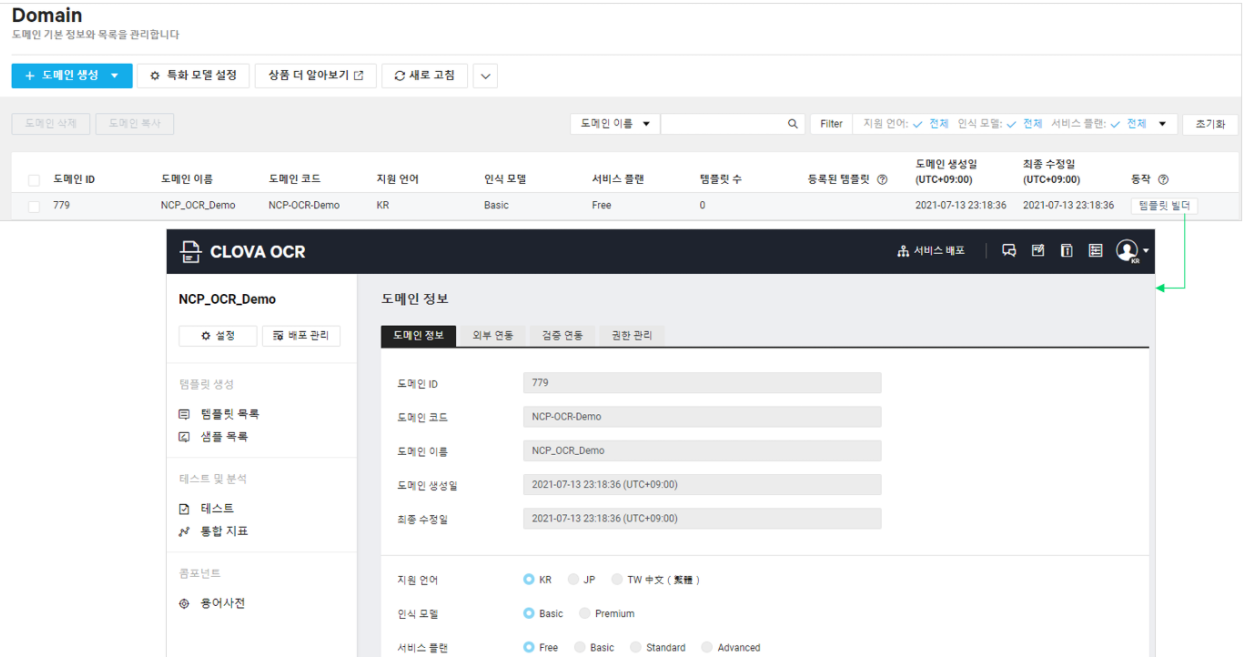Open the filter options dropdown arrow before 초기화
Image resolution: width=1245 pixels, height=657 pixels.
(1162, 124)
